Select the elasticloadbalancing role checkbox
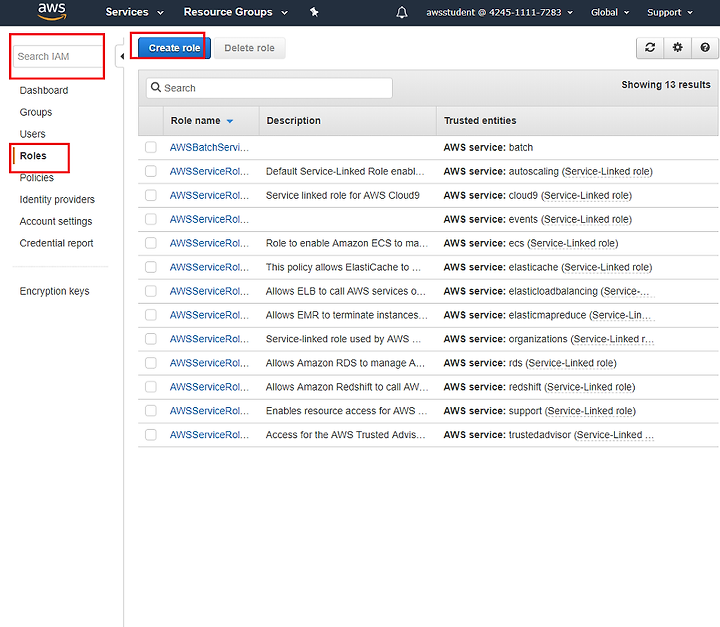 coord(151,291)
